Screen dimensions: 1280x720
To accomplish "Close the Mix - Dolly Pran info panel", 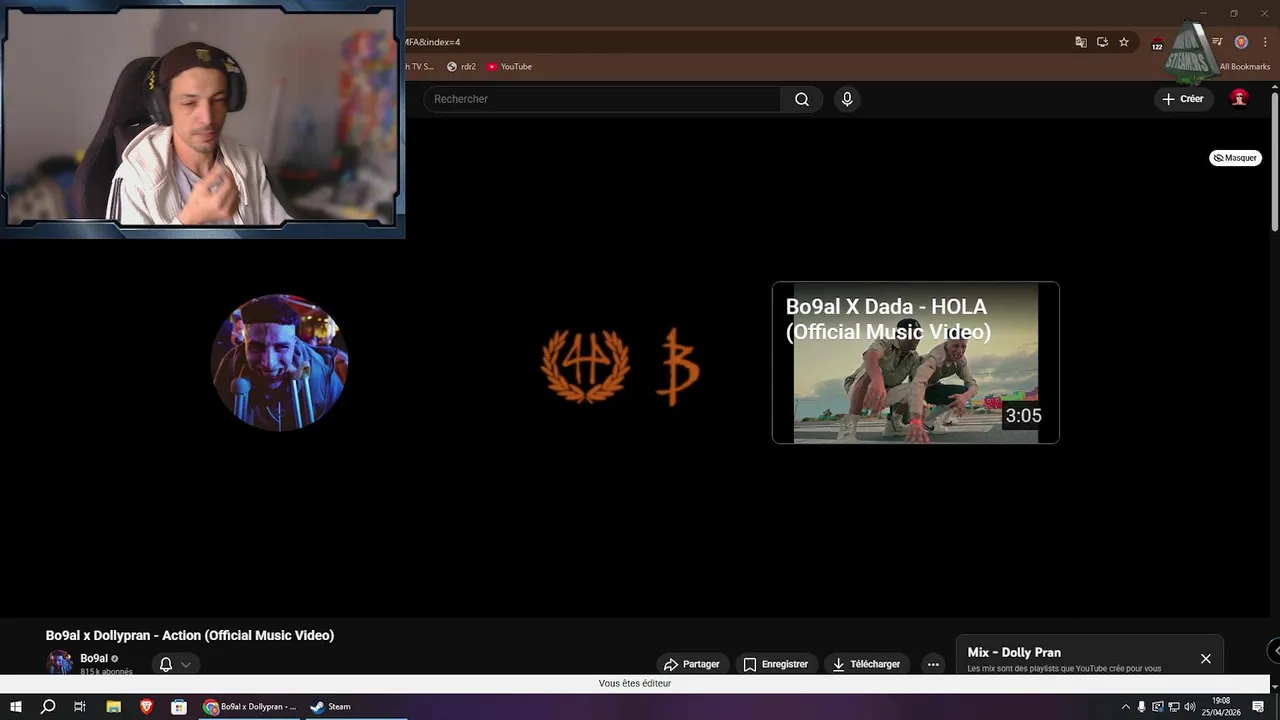I will [1206, 659].
